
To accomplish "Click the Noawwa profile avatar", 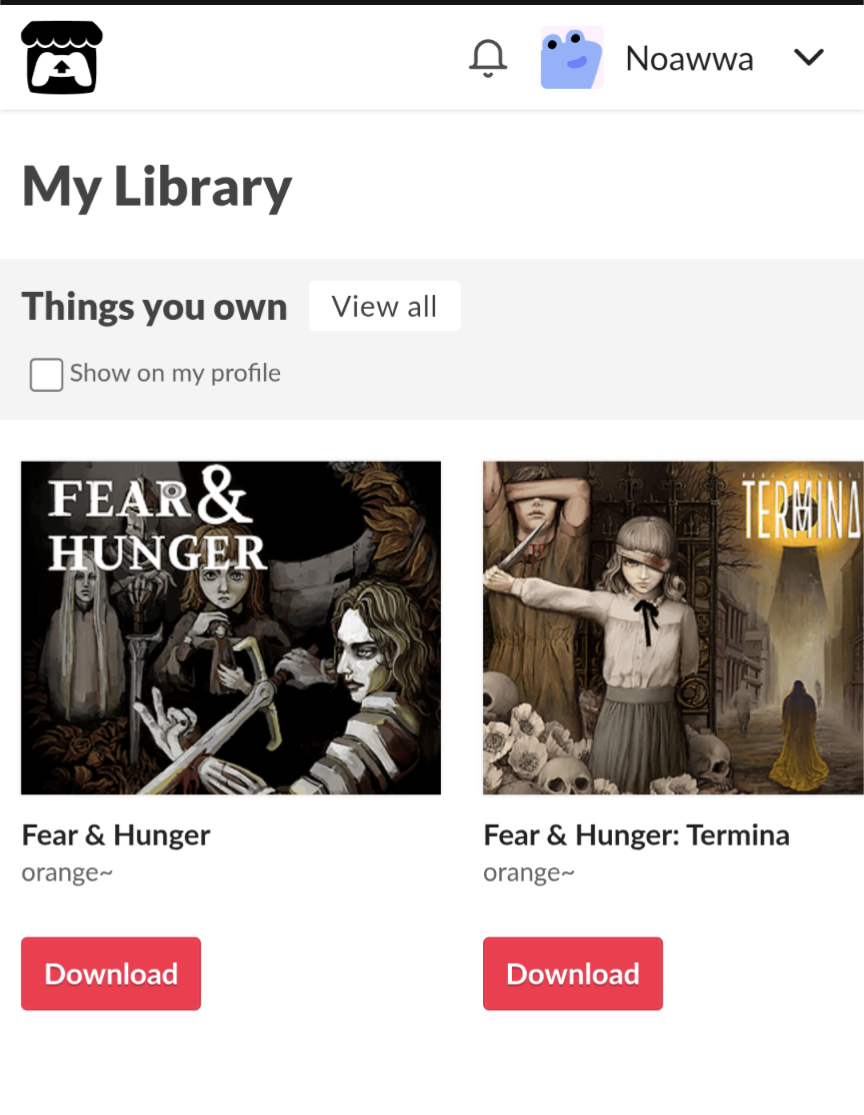I will (x=572, y=58).
